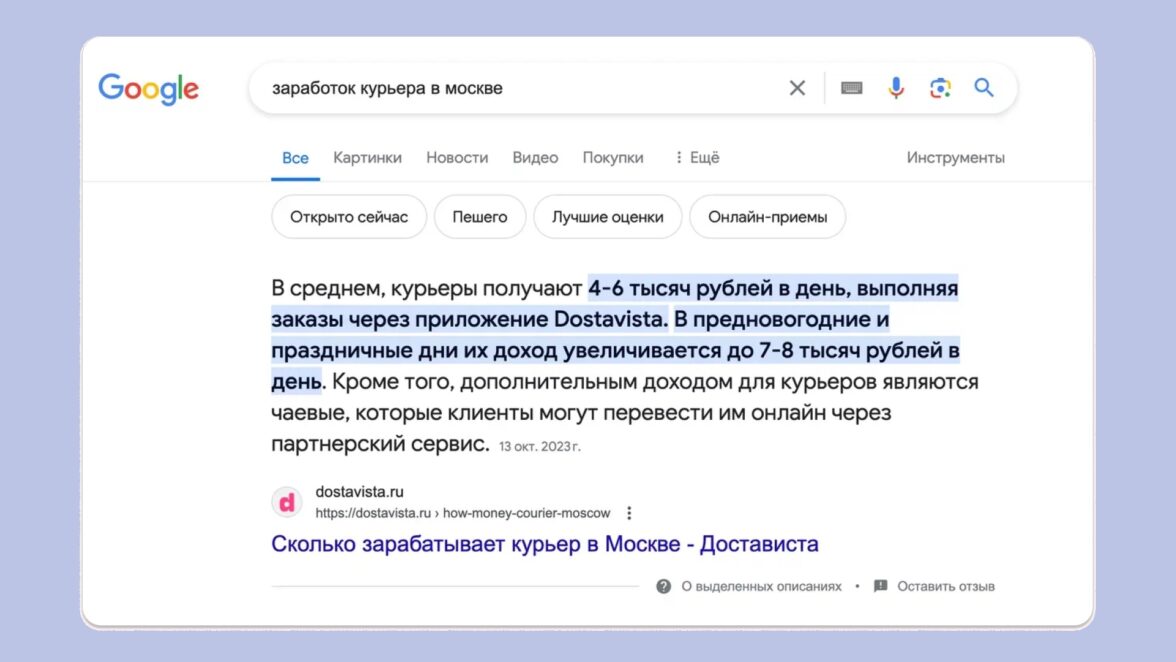Image resolution: width=1176 pixels, height=662 pixels.
Task: Open Сколько зарабатывает курьер в Москве link
Action: (545, 544)
